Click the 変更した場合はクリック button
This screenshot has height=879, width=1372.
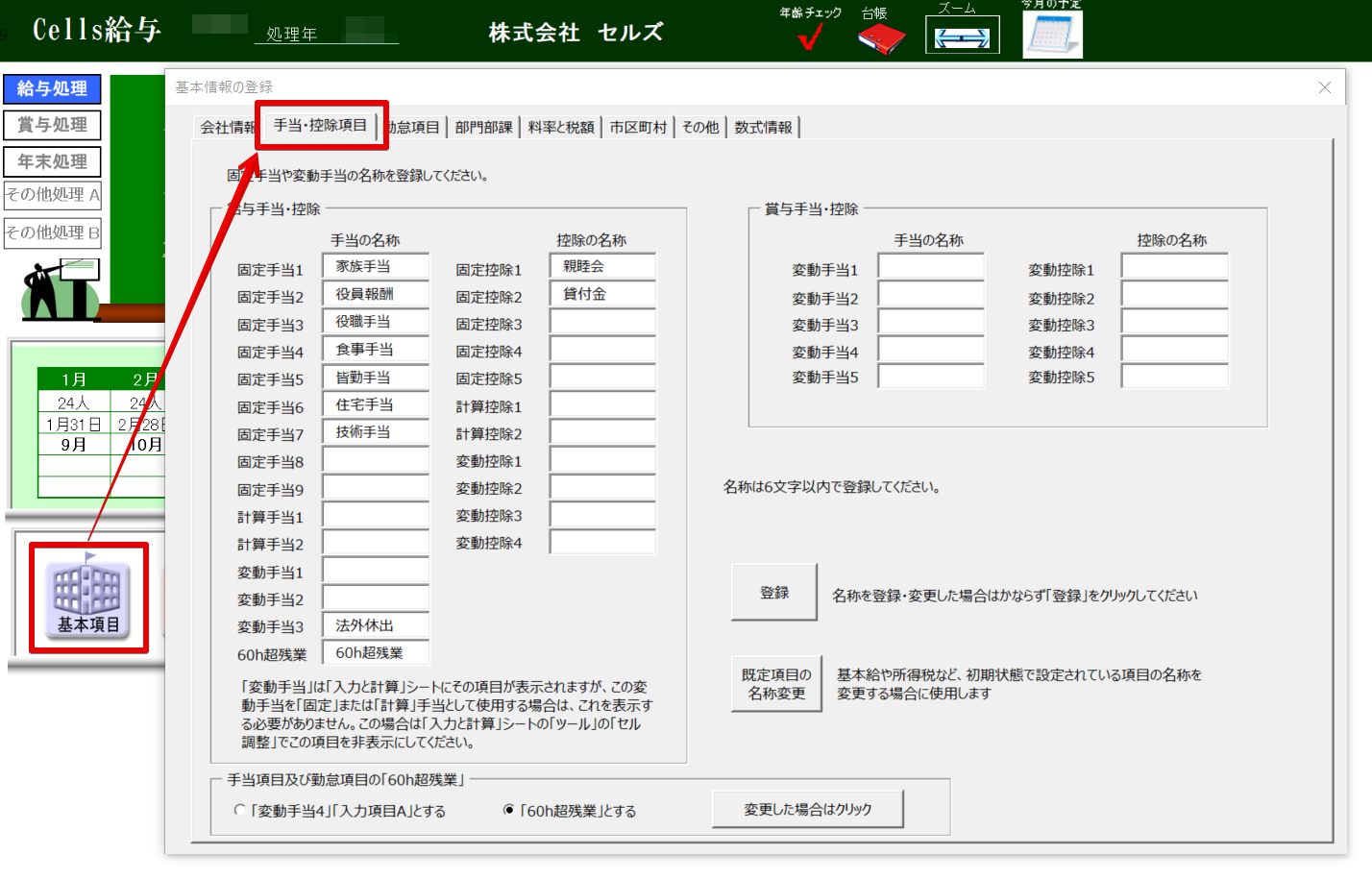pyautogui.click(x=807, y=809)
